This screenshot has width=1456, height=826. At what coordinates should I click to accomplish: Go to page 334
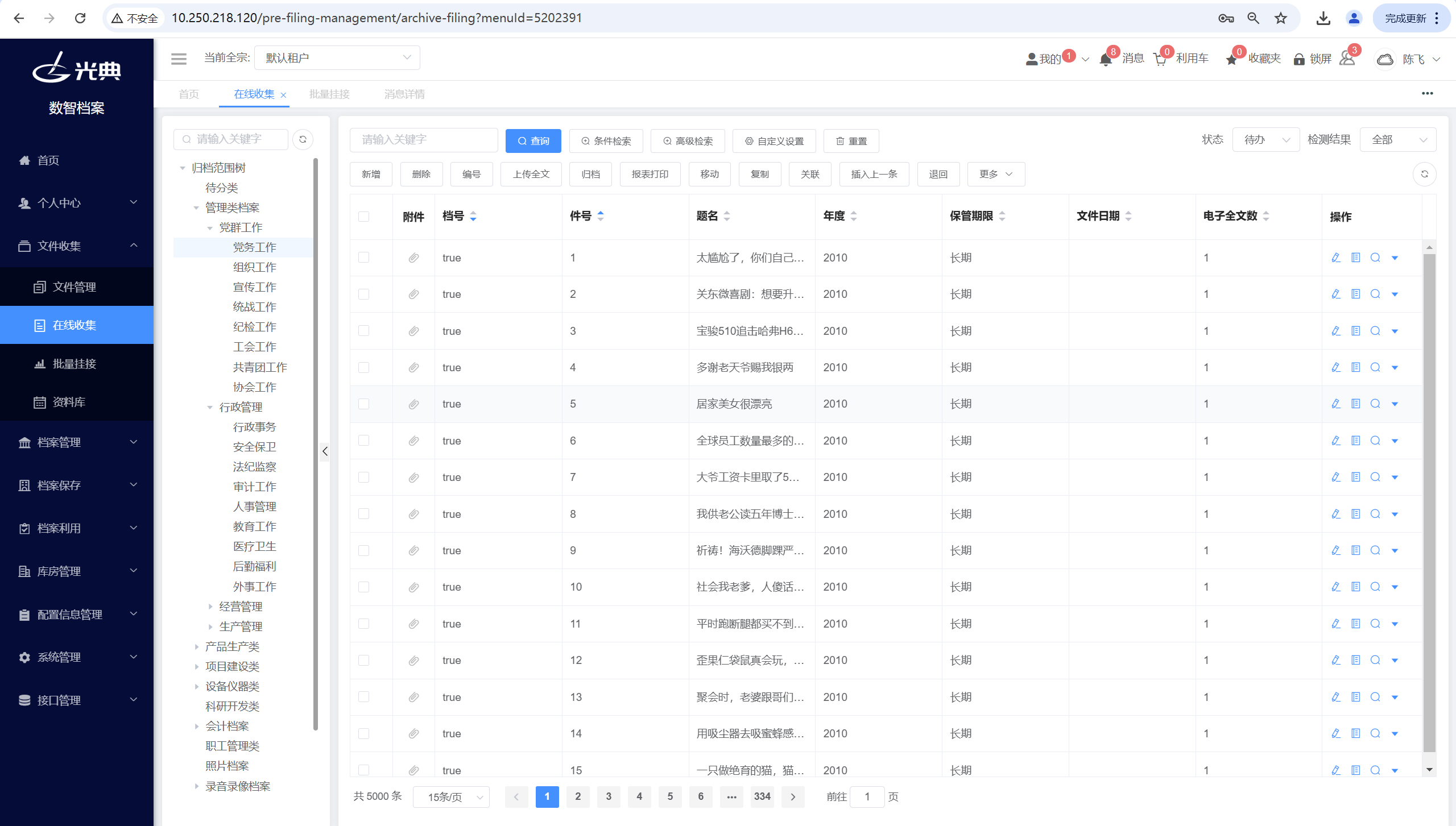point(762,797)
